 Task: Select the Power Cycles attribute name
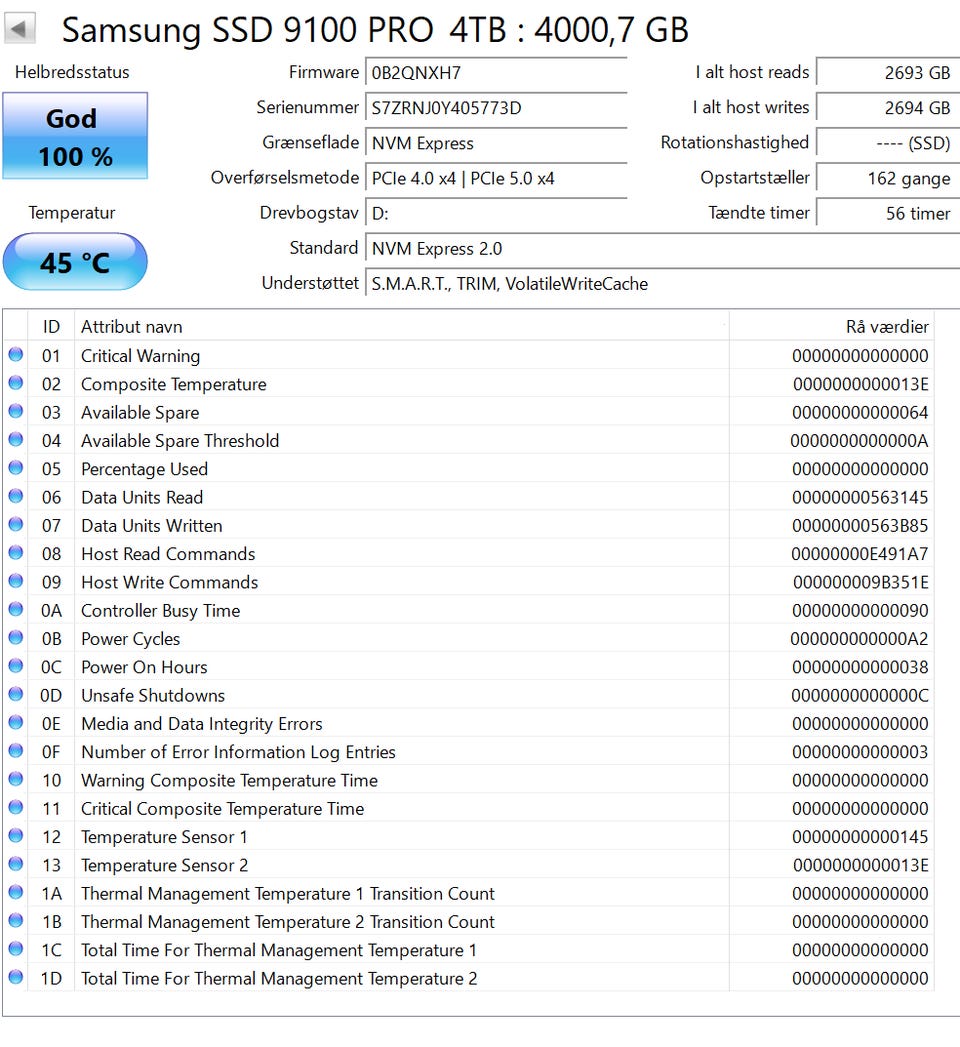point(130,639)
